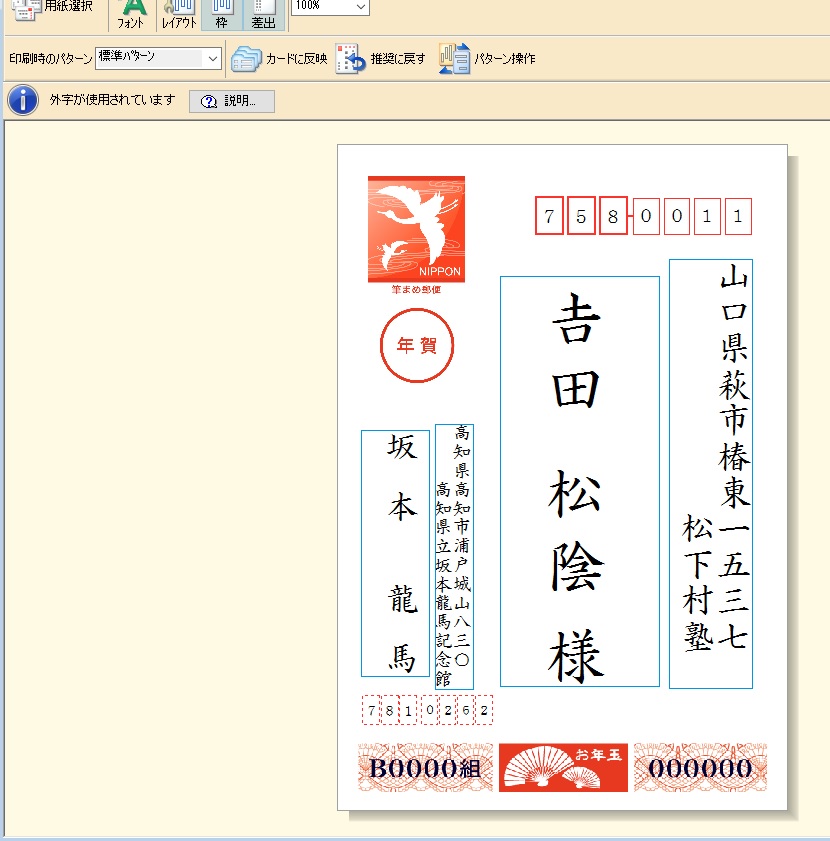Toggle the 差出 sender display button
The image size is (830, 841).
[264, 13]
